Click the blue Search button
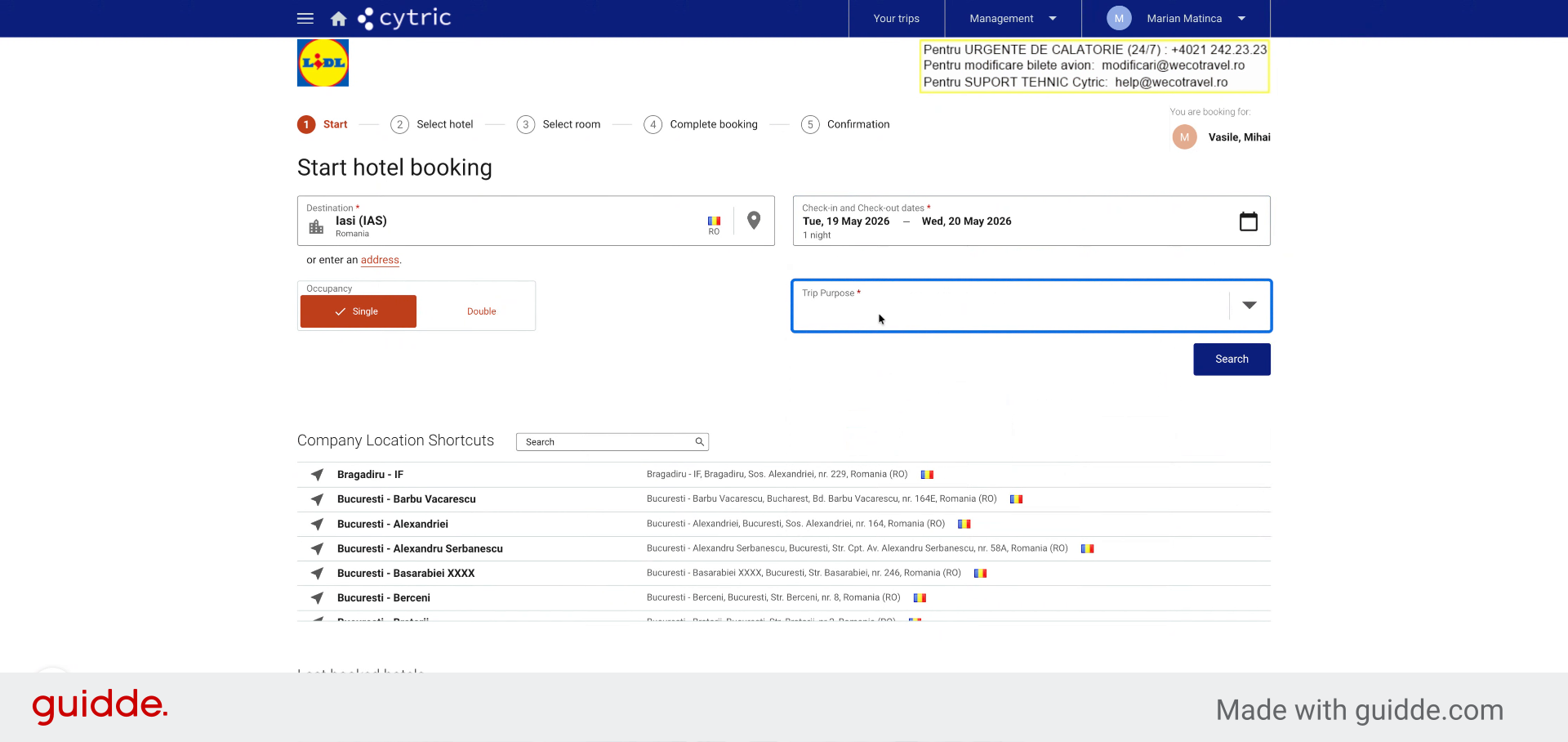Viewport: 1568px width, 742px height. tap(1232, 360)
